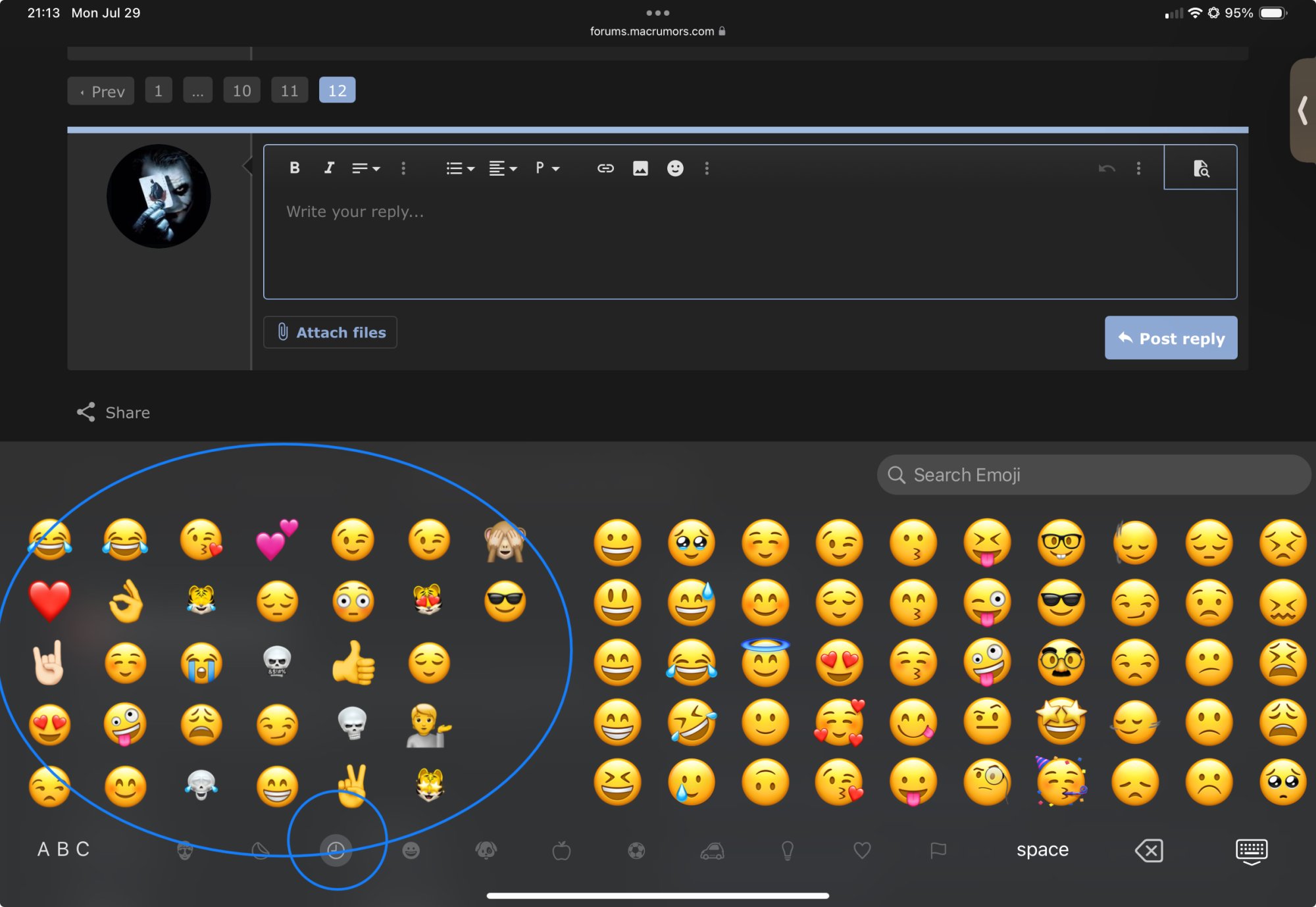Select the red heart emoji
This screenshot has width=1316, height=907.
pos(50,601)
